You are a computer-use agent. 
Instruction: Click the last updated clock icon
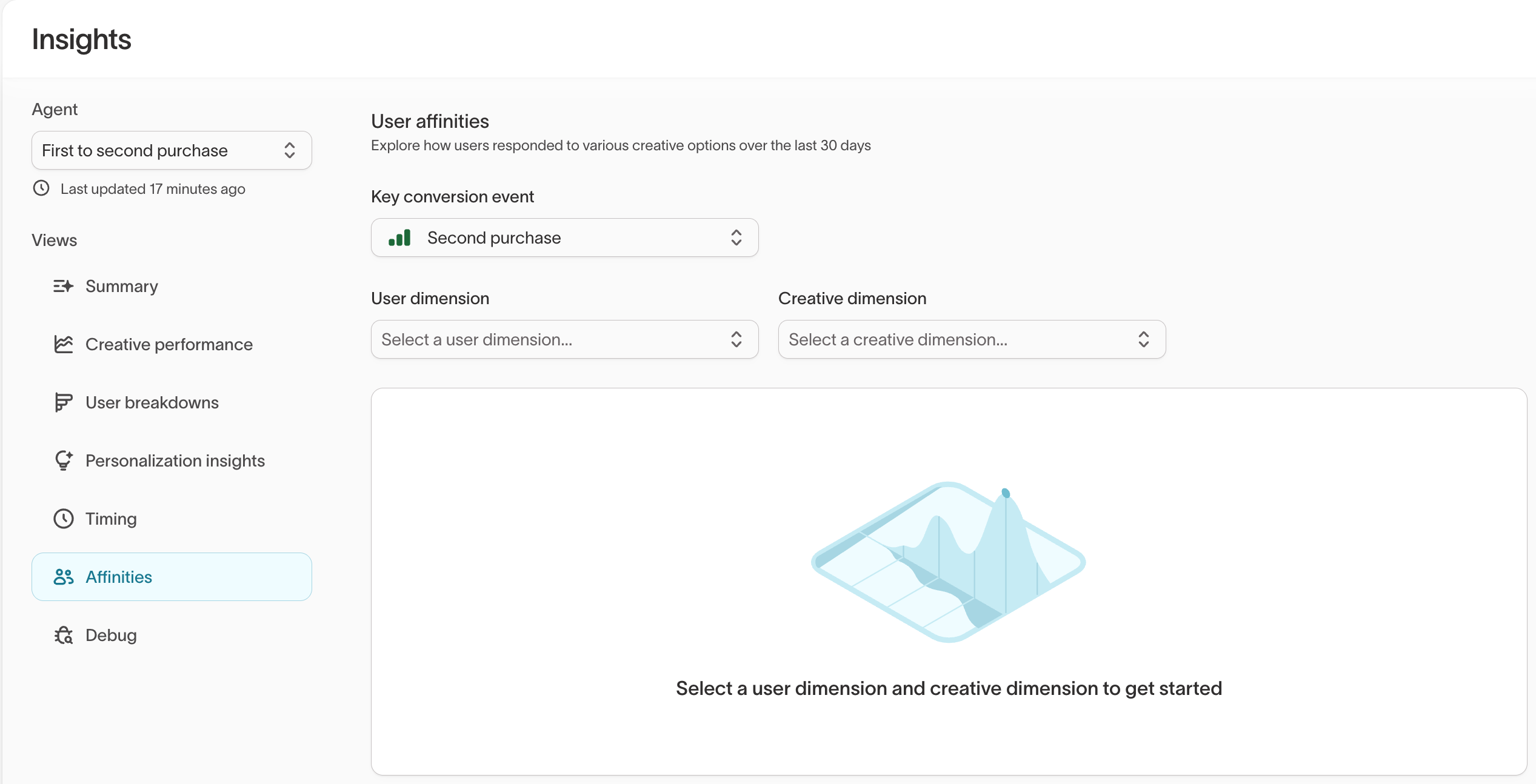41,188
